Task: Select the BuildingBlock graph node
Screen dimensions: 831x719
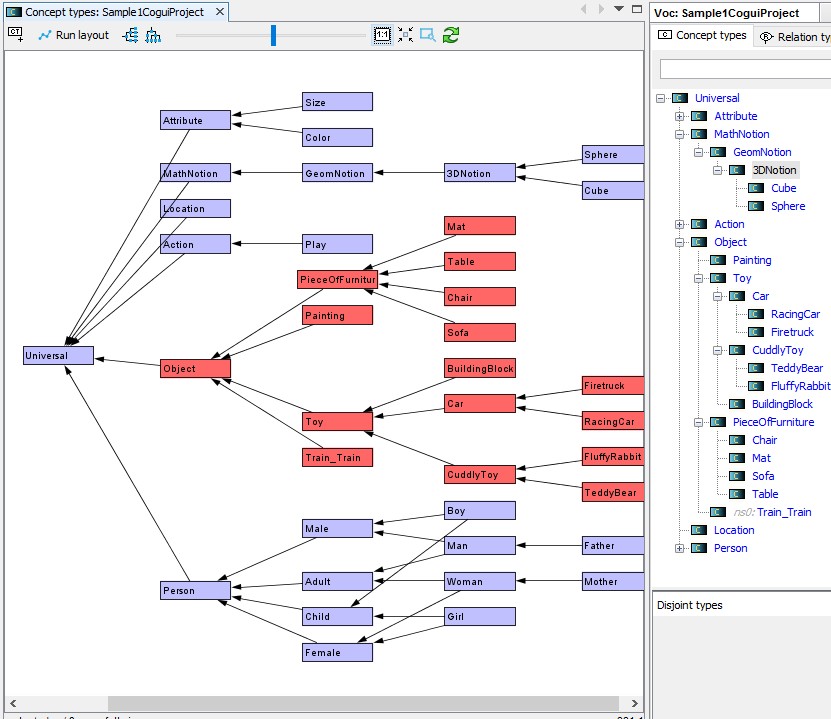Action: pyautogui.click(x=480, y=368)
